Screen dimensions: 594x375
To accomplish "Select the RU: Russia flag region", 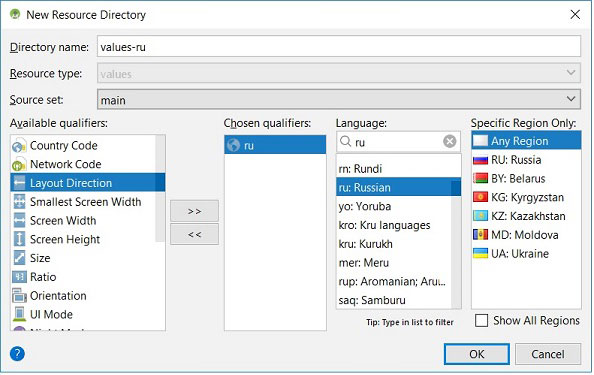I will pos(480,160).
